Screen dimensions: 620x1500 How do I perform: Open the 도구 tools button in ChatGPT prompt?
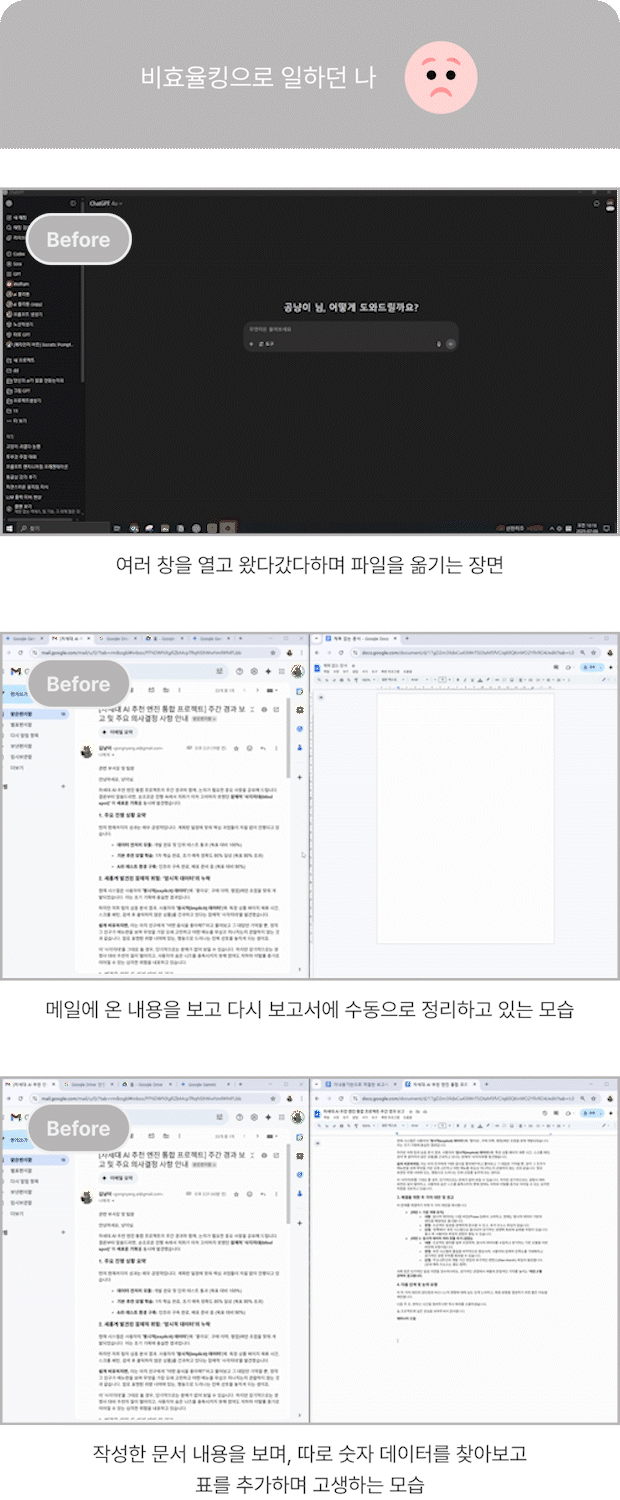pyautogui.click(x=267, y=343)
